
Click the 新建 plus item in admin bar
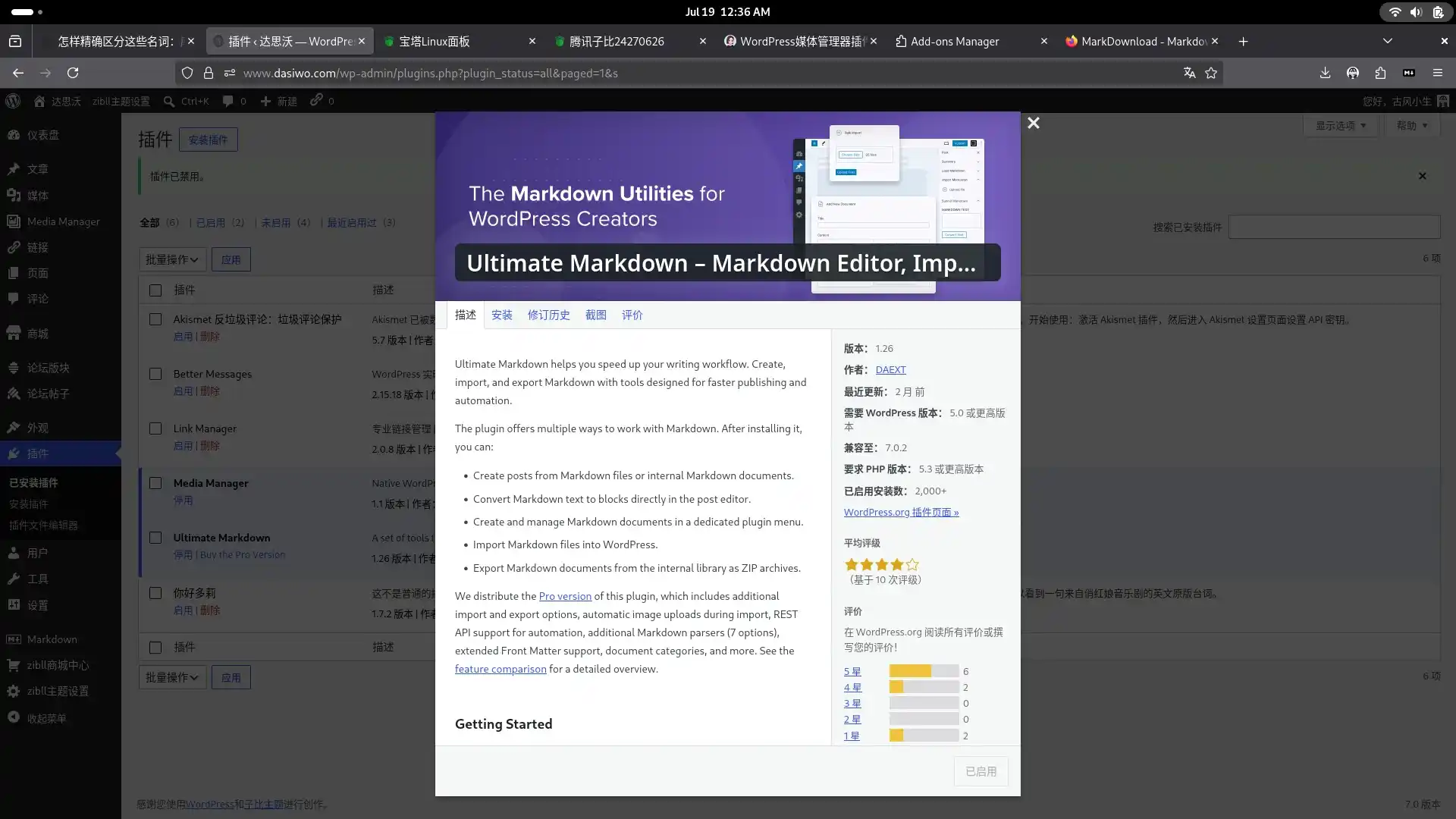coord(278,101)
